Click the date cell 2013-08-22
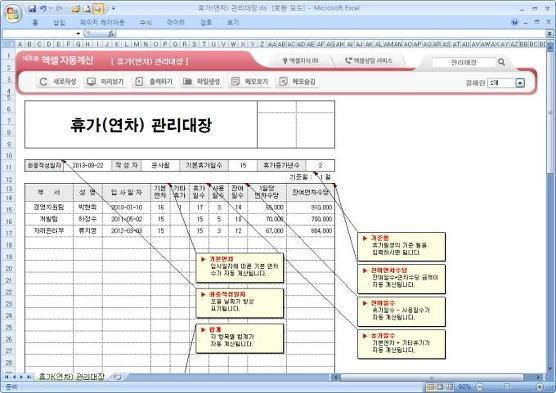 [x=88, y=165]
